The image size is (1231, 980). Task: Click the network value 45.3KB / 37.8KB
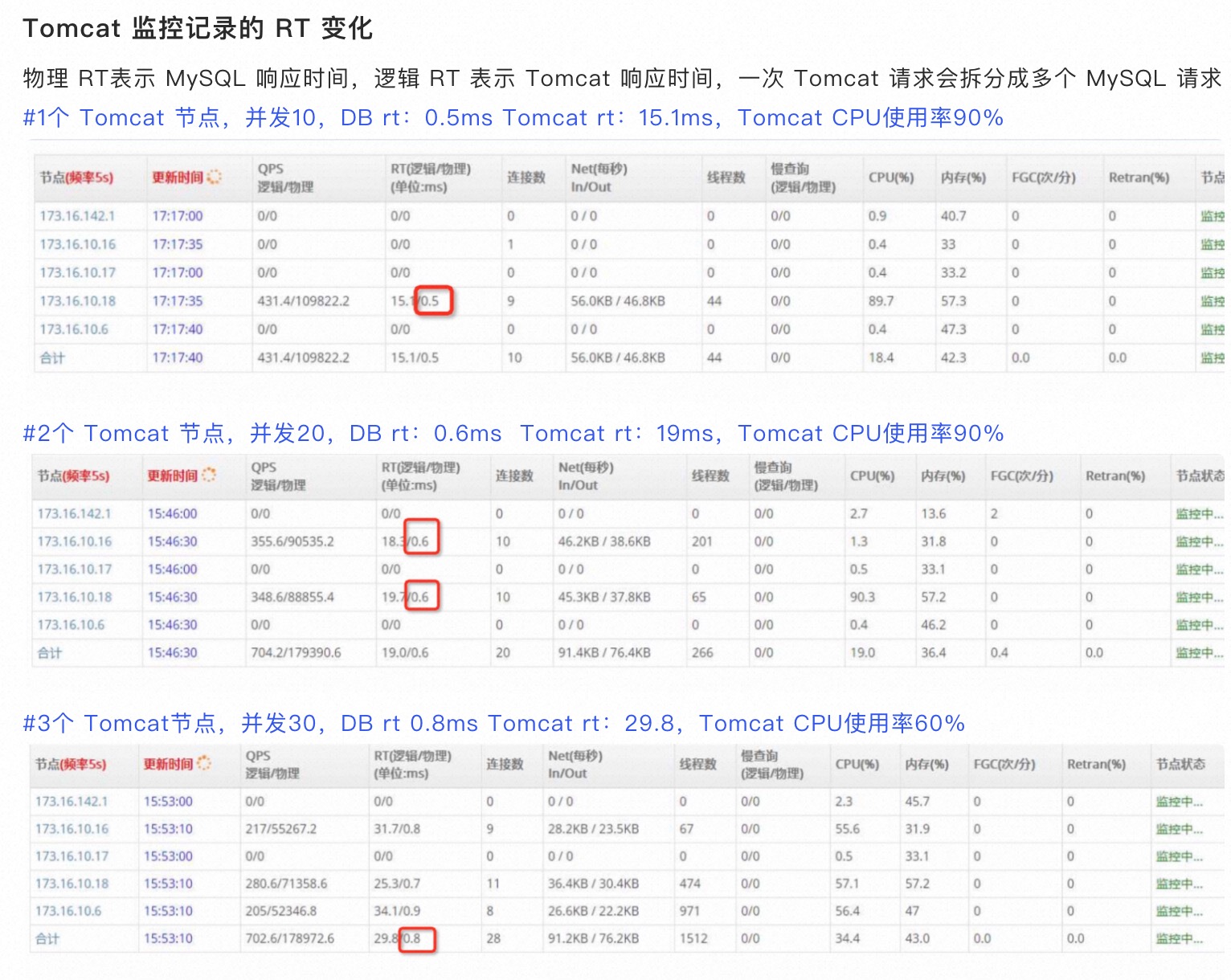604,597
